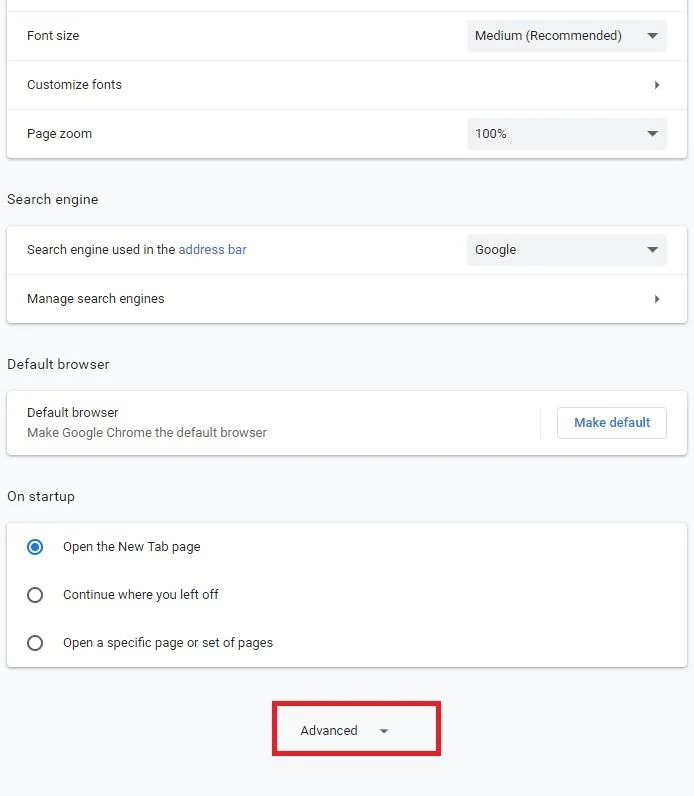
Task: Click the arrow icon beside Customize fonts
Action: (x=657, y=85)
